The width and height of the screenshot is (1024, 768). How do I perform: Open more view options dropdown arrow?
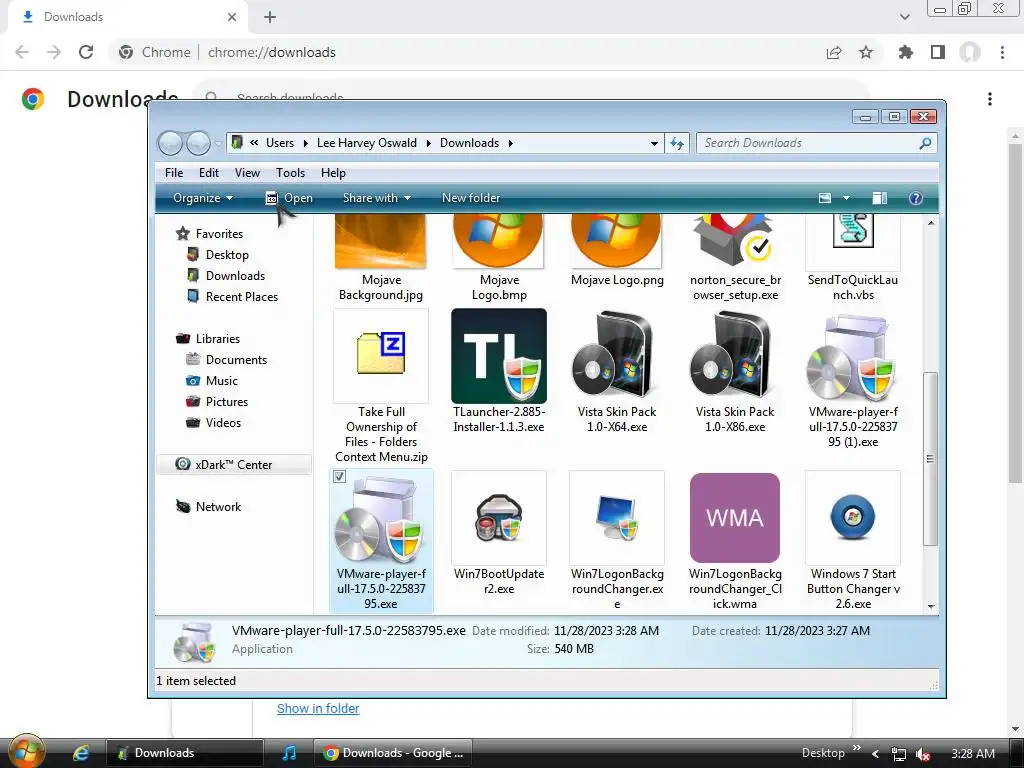(846, 198)
